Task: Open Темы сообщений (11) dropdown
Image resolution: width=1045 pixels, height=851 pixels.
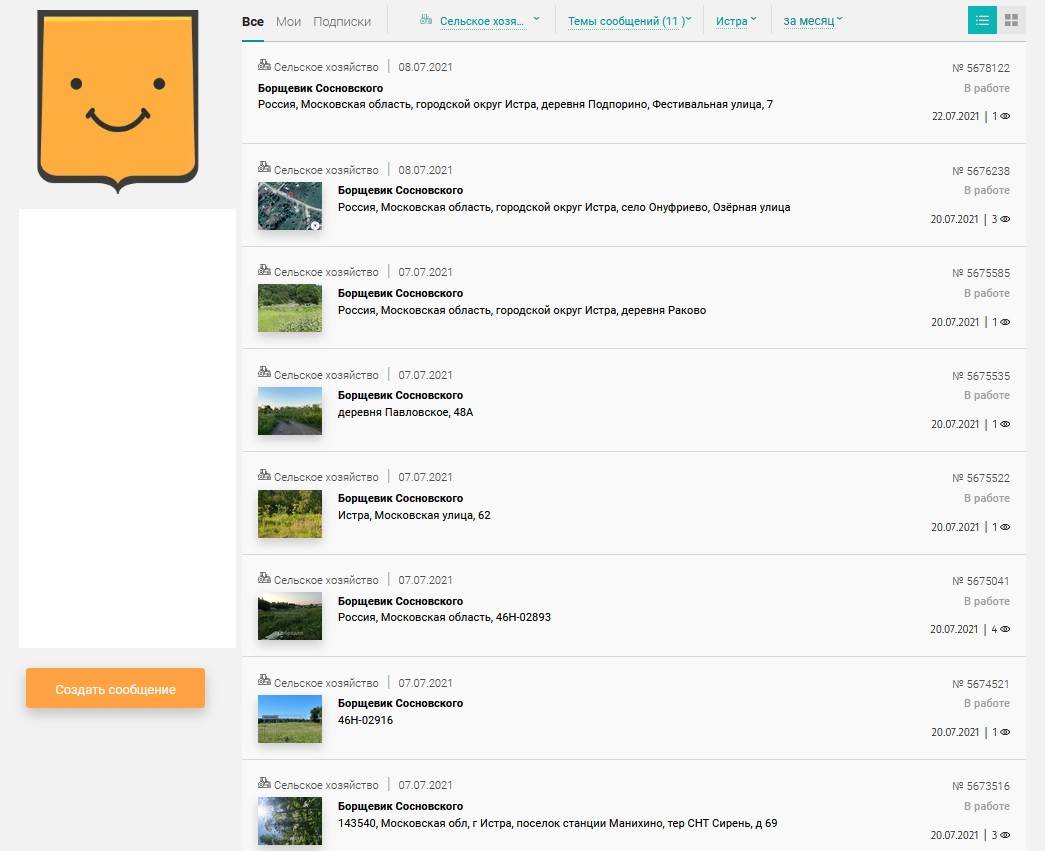Action: click(629, 21)
